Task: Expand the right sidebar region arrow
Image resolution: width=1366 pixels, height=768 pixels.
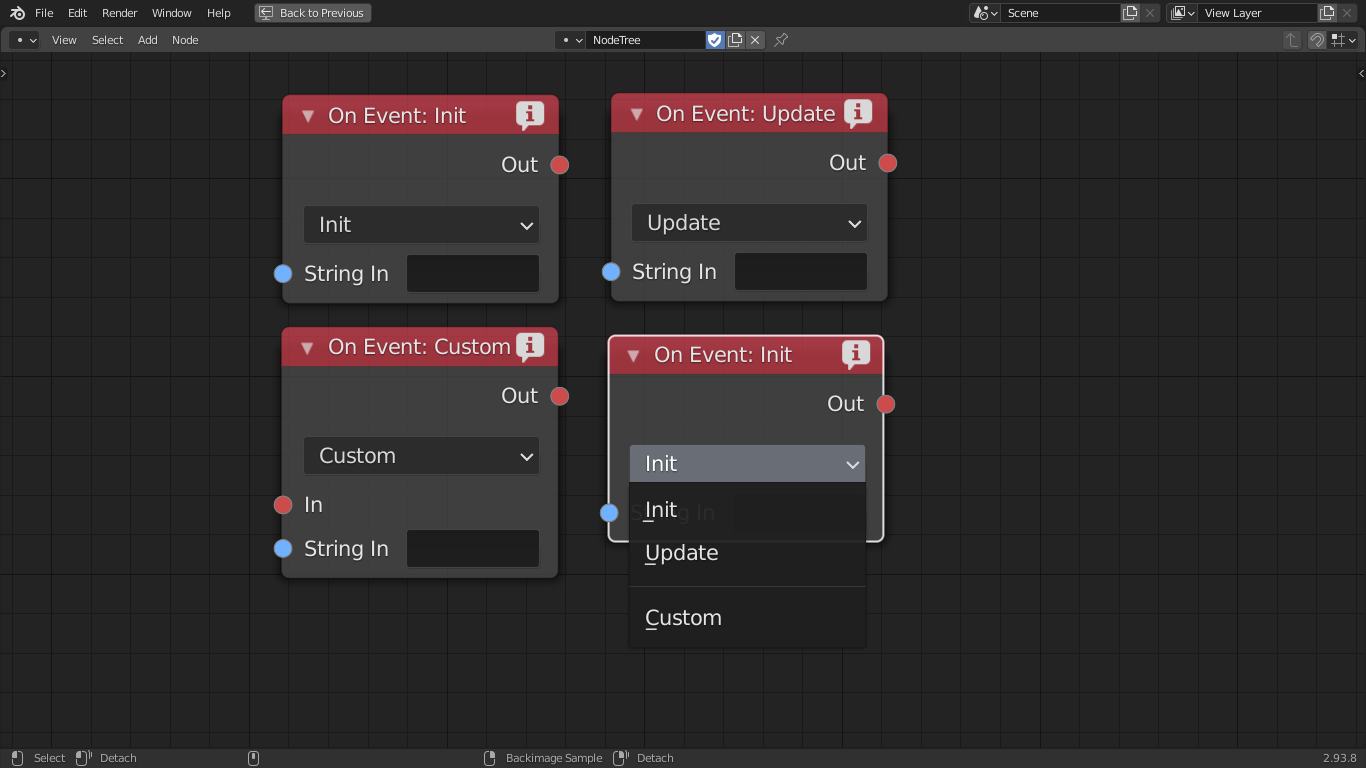Action: coord(1361,73)
